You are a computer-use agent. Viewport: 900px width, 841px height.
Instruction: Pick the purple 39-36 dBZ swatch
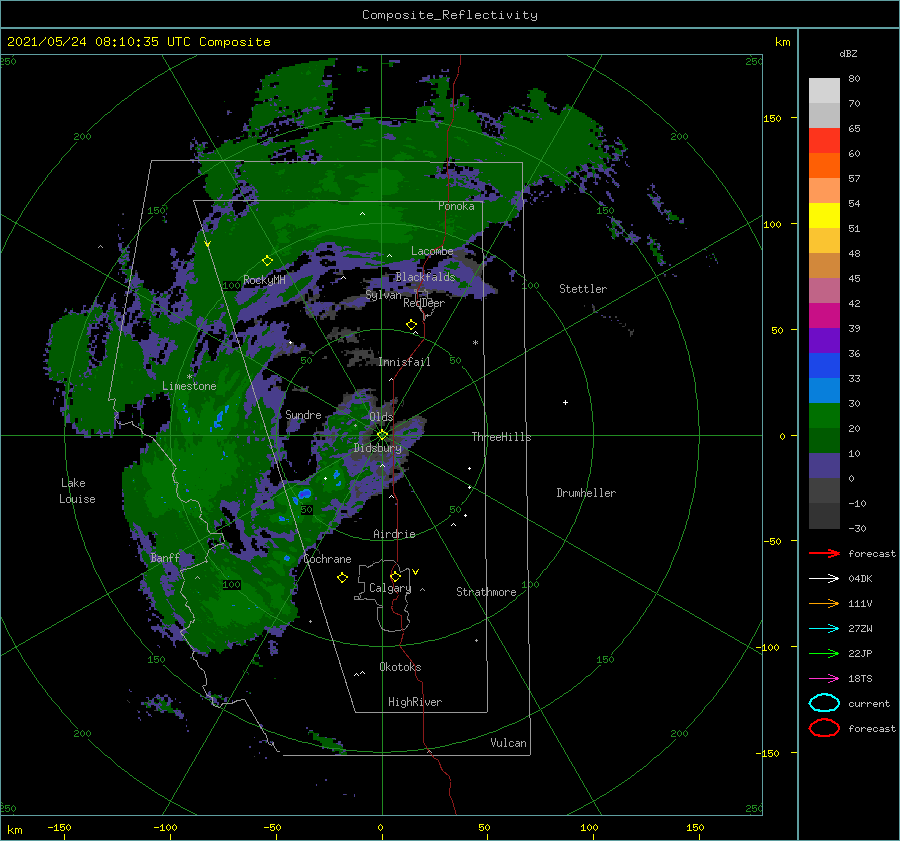[x=824, y=340]
